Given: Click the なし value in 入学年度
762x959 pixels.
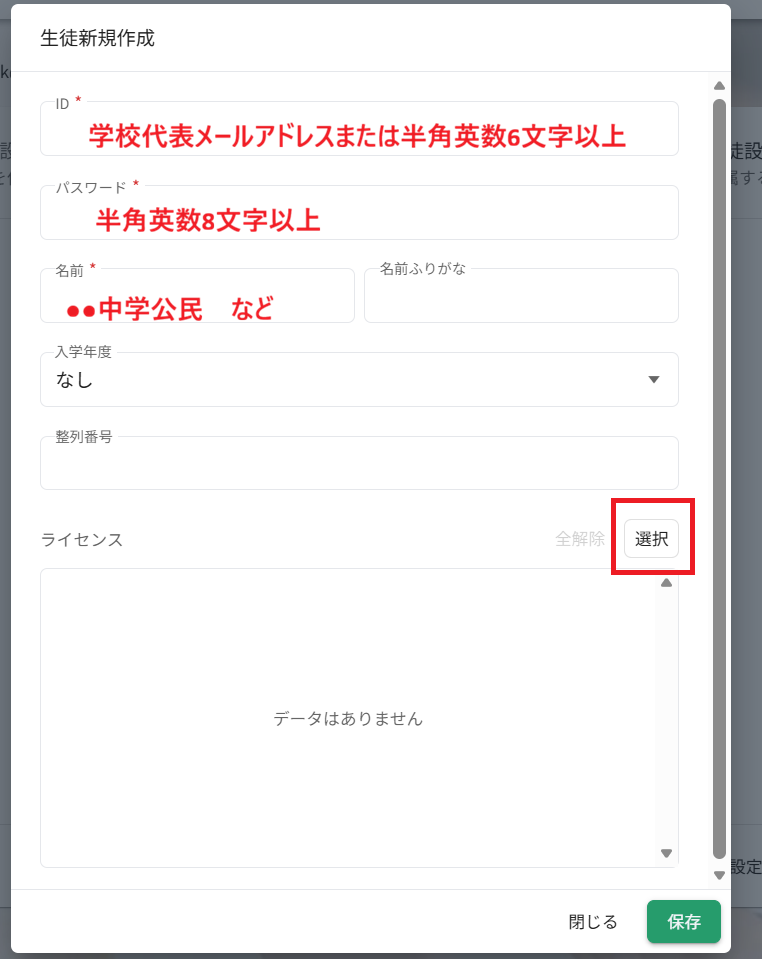Looking at the screenshot, I should coord(75,380).
